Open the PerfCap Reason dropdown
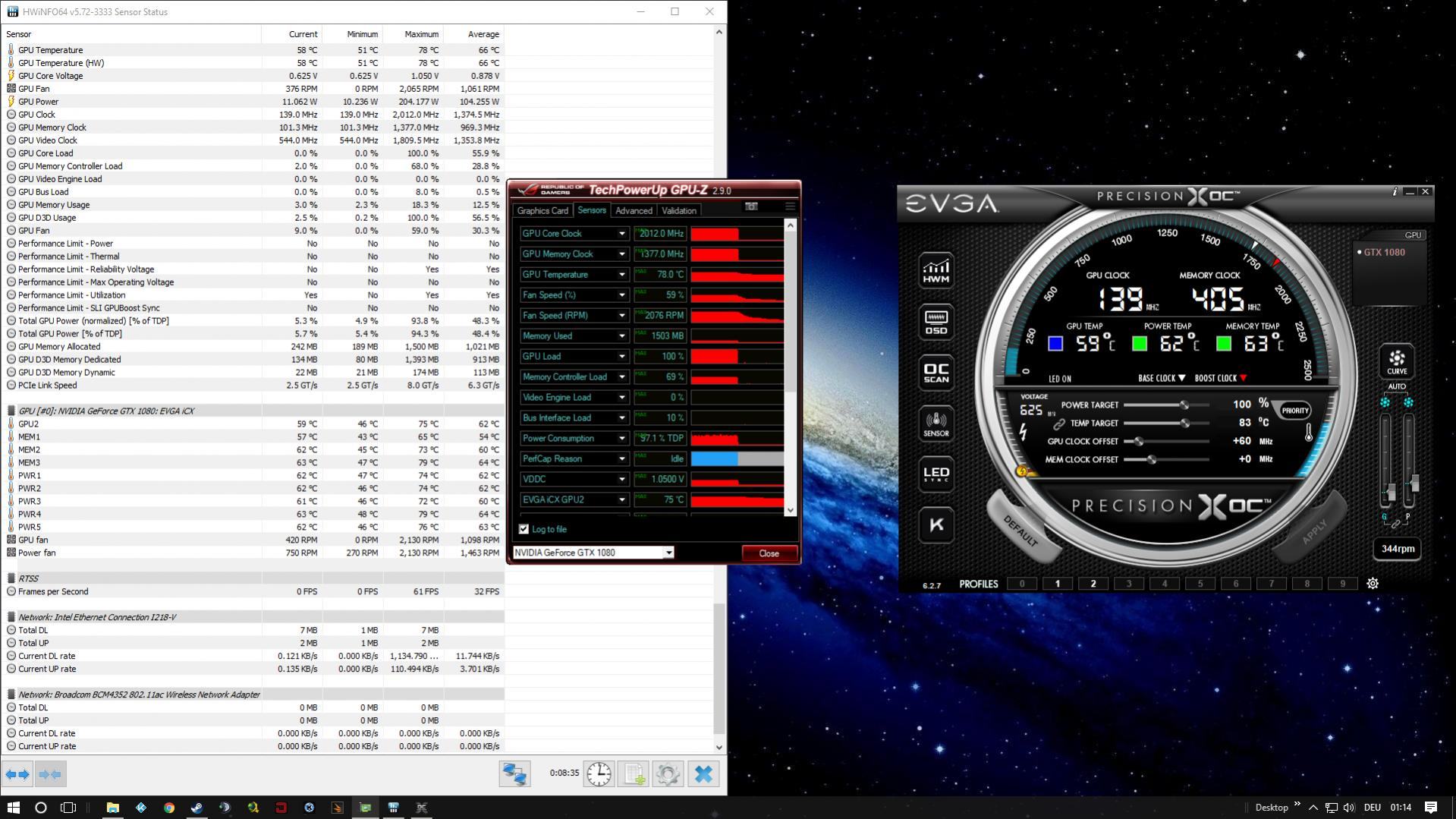Screen dimensions: 1456x819 [621, 459]
